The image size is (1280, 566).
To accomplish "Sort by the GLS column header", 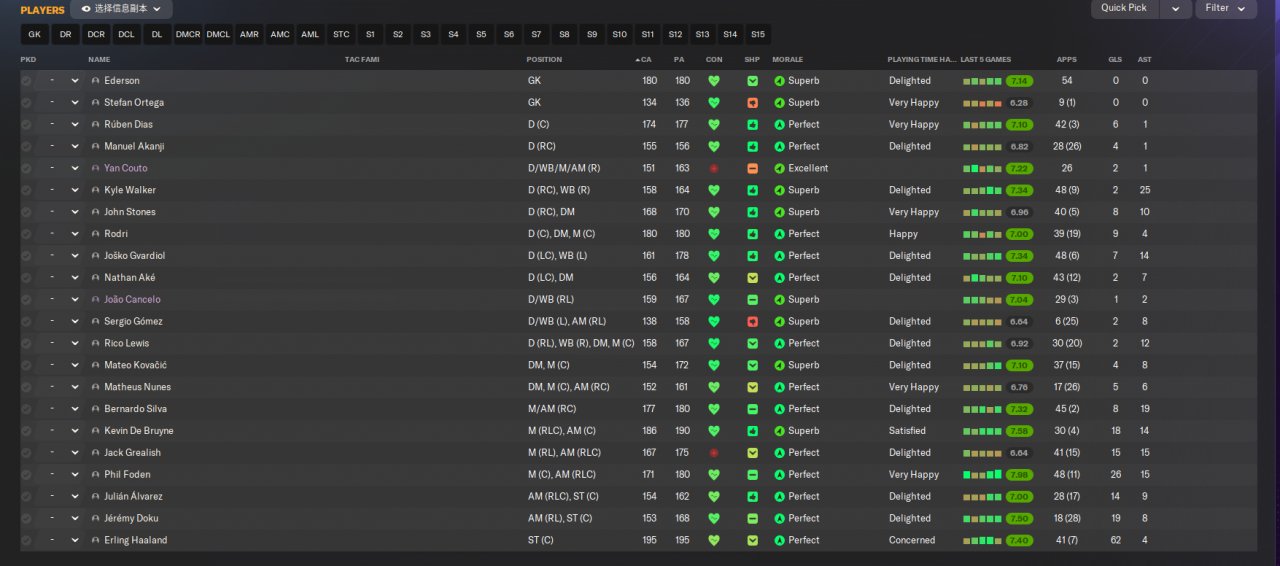I will click(1115, 60).
